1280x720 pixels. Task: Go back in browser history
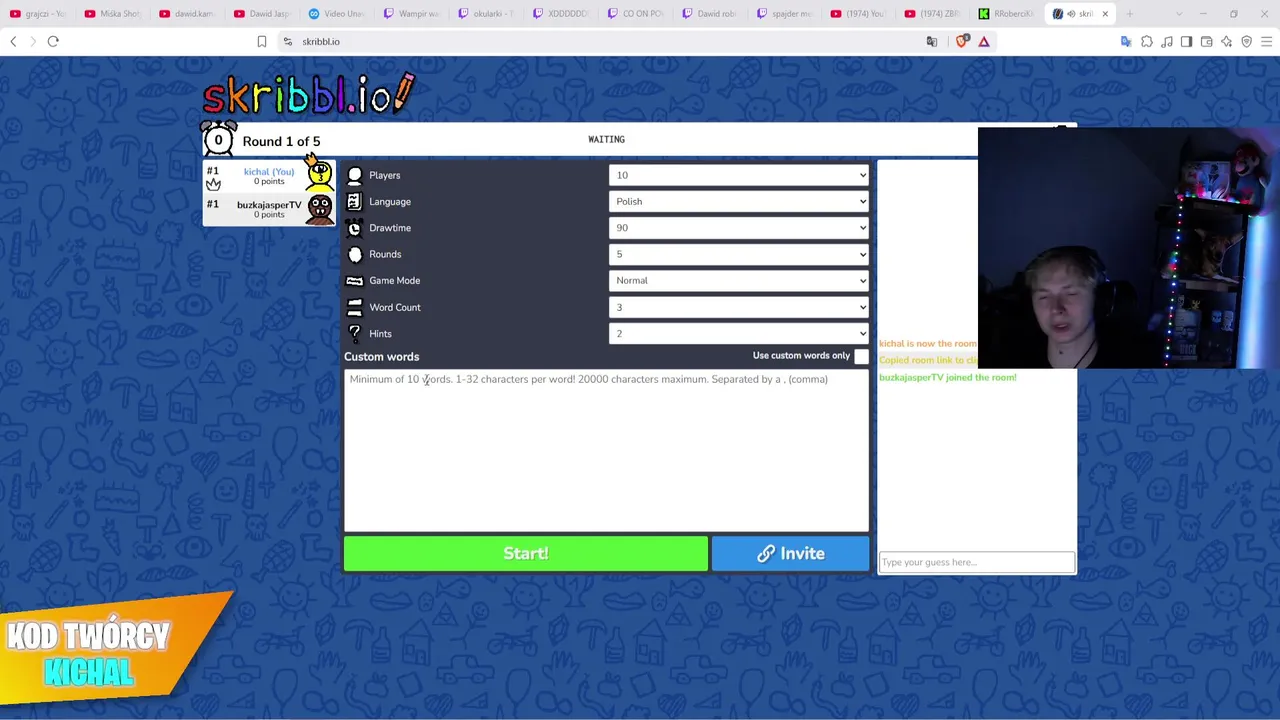pos(13,41)
